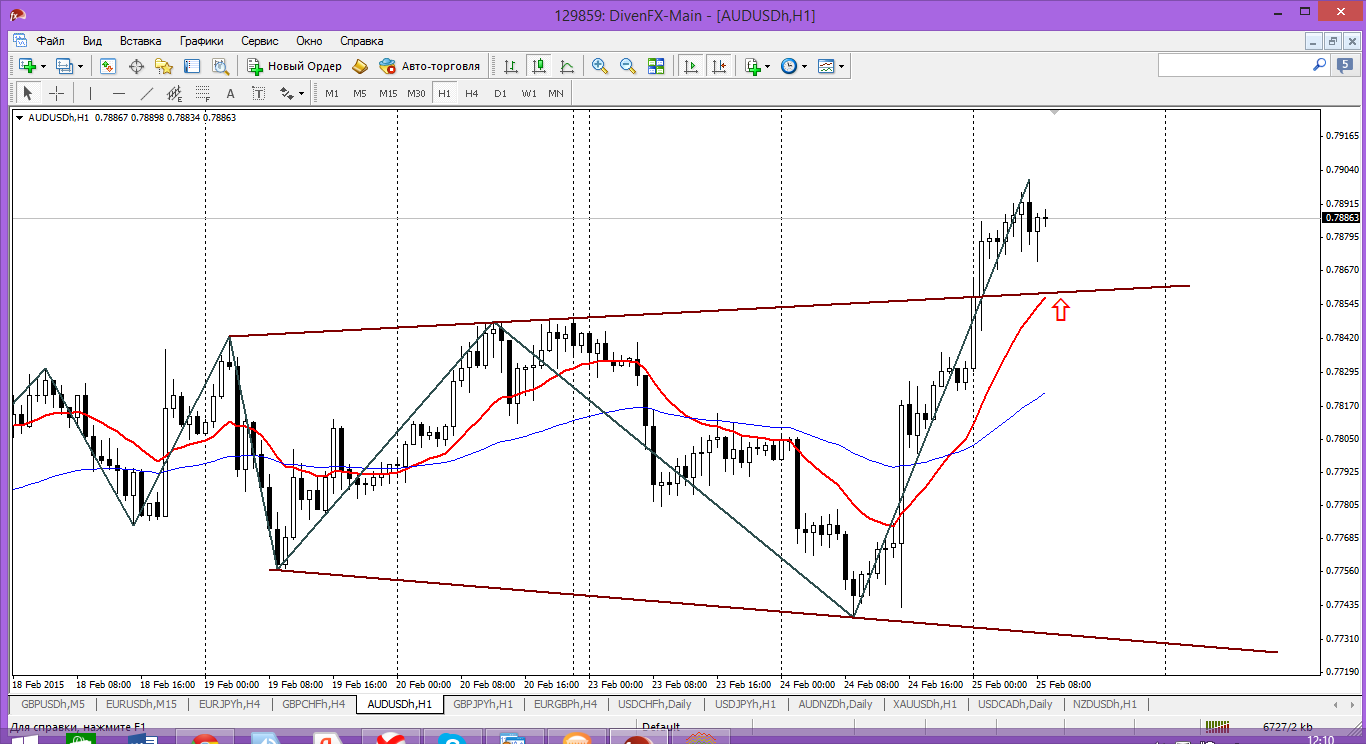Open the Navigator panel with star folder
This screenshot has width=1370, height=744.
[164, 66]
